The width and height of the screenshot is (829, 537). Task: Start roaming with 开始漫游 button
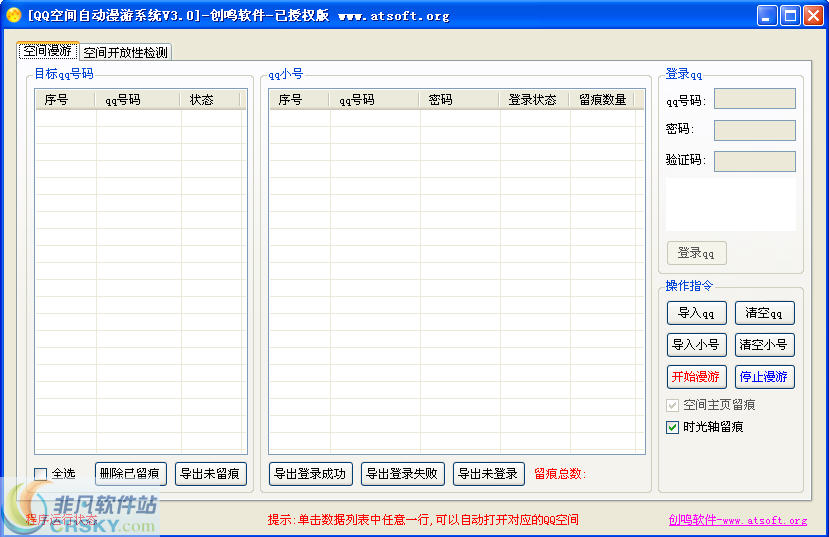(x=695, y=377)
